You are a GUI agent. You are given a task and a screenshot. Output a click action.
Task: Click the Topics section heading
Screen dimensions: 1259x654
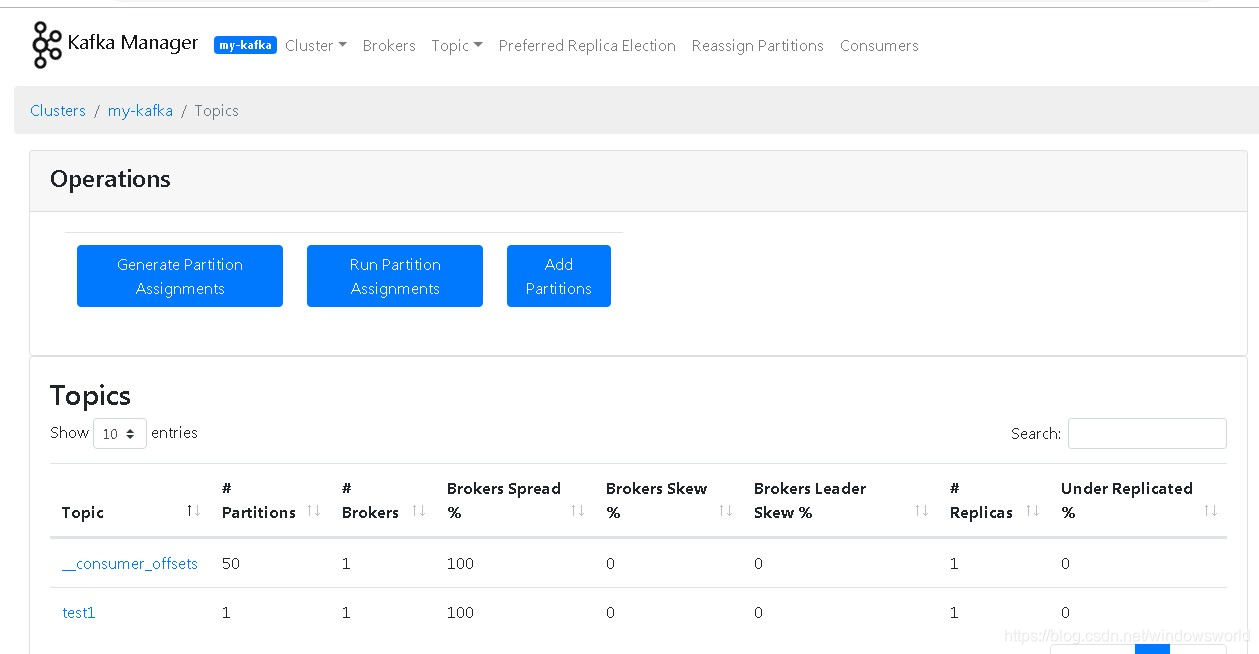[x=90, y=396]
